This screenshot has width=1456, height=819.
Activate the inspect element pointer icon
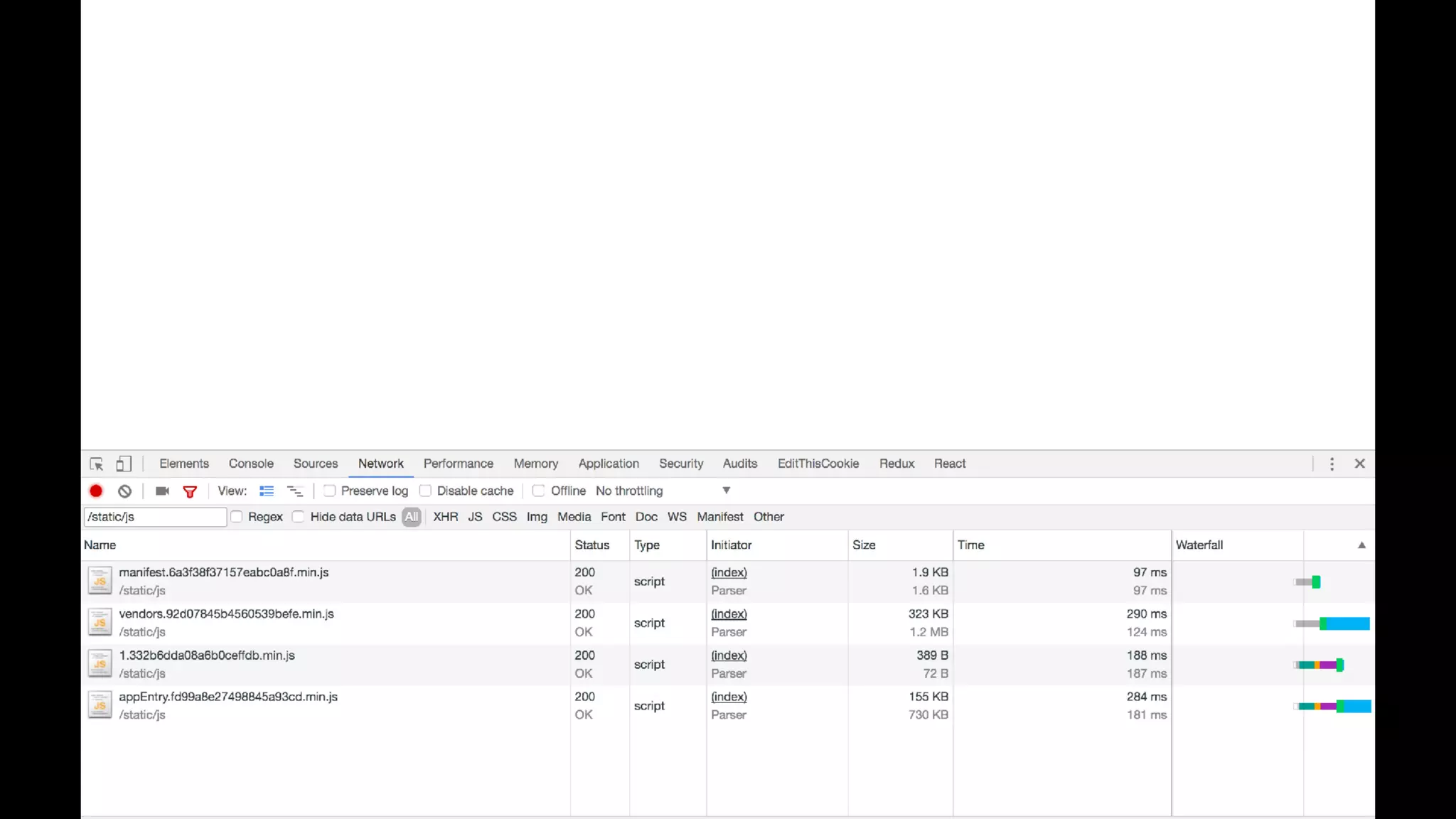point(97,464)
